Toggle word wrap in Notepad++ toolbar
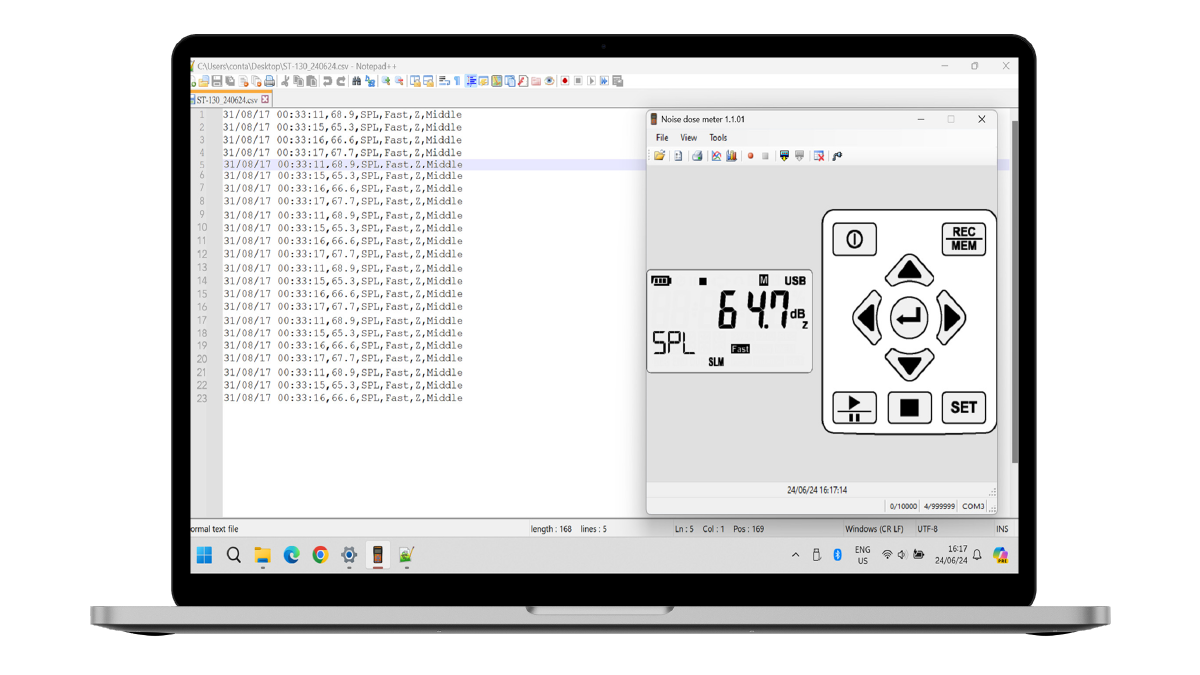This screenshot has width=1200, height=675. [443, 81]
